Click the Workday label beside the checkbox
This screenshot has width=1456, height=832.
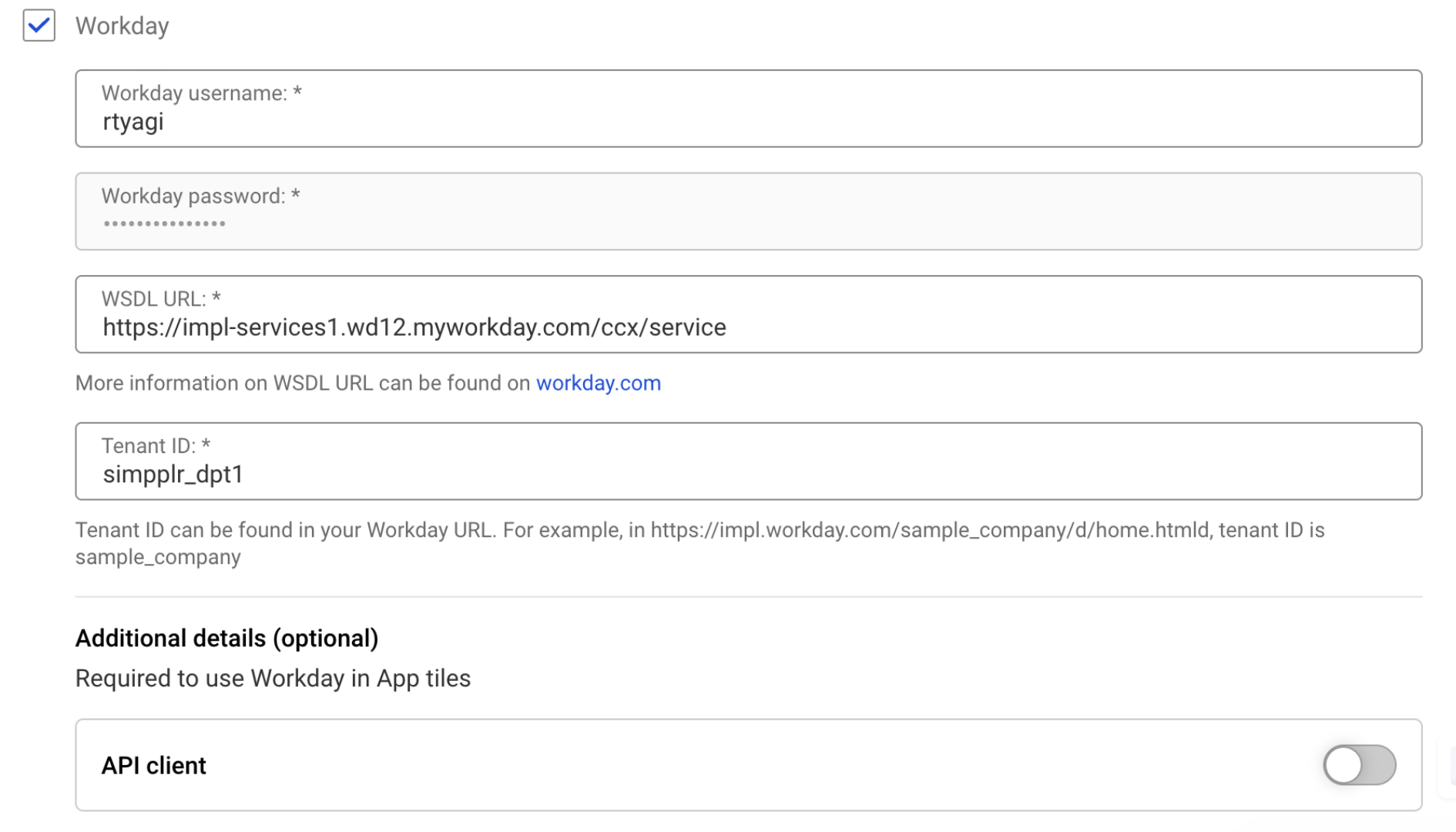click(122, 25)
